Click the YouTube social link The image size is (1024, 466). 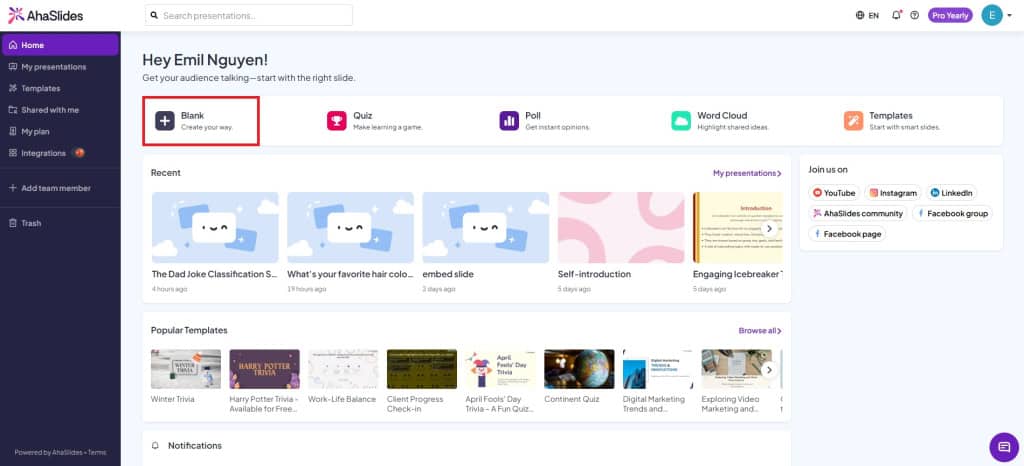pos(834,193)
